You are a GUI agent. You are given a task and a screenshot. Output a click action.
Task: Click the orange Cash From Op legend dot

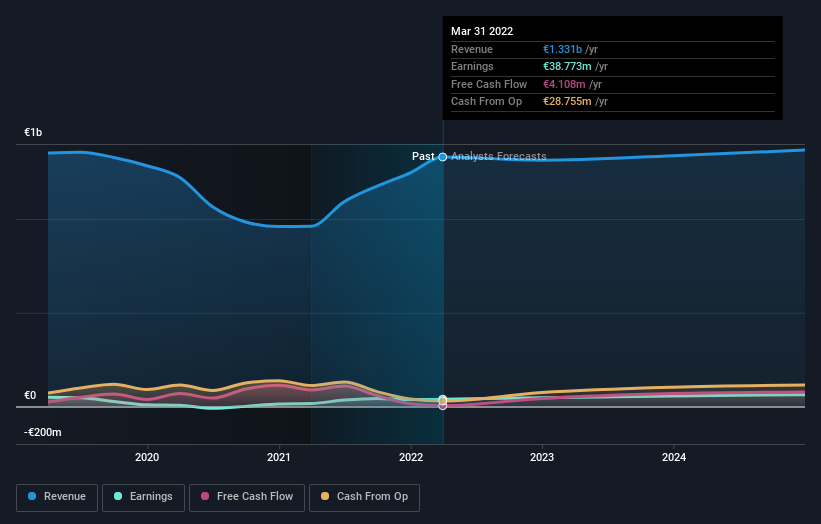(325, 496)
